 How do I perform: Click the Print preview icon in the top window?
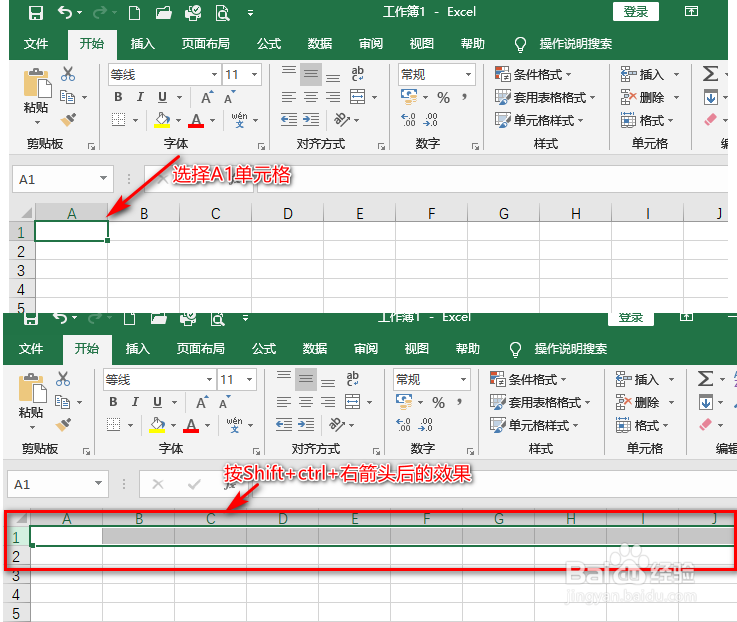point(222,13)
